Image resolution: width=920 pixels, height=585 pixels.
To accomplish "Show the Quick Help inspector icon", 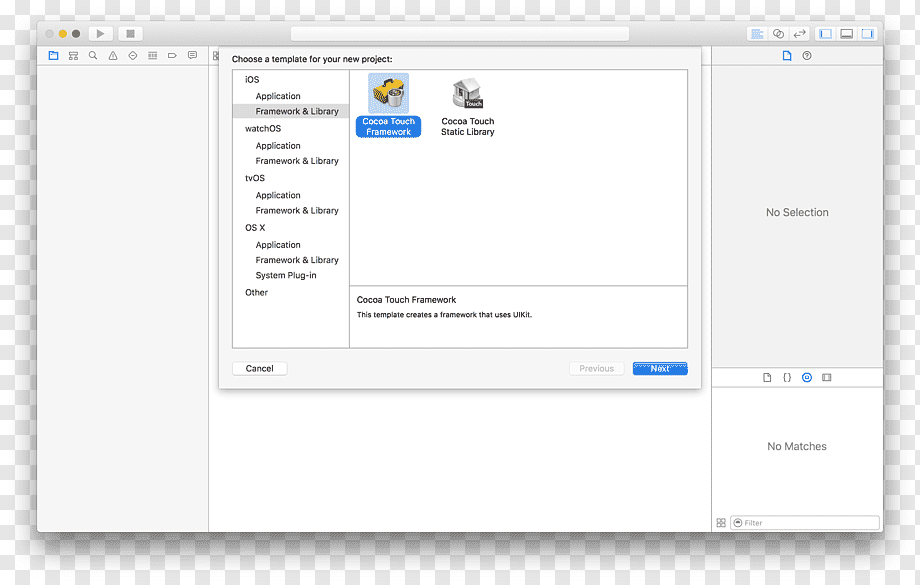I will (807, 56).
